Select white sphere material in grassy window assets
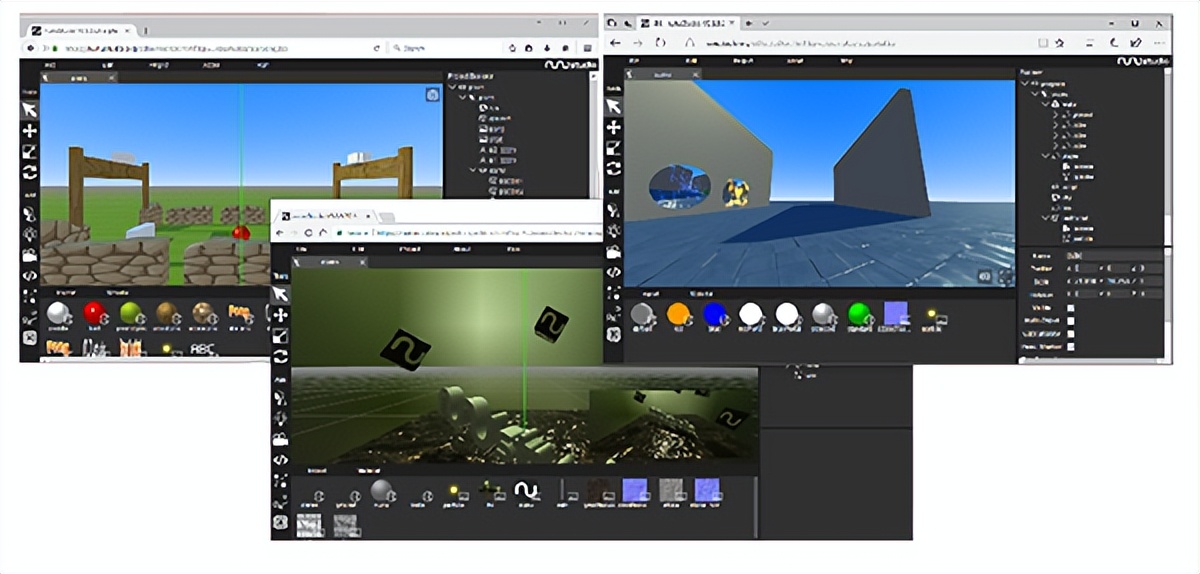Viewport: 1200px width, 574px height. tap(60, 313)
